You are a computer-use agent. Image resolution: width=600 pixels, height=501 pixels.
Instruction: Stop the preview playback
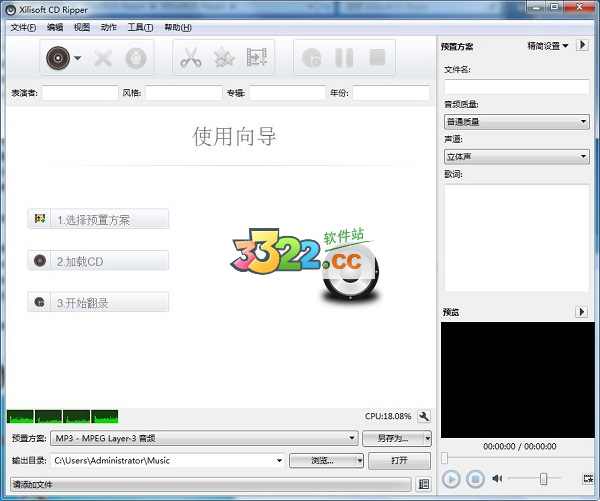tap(476, 479)
